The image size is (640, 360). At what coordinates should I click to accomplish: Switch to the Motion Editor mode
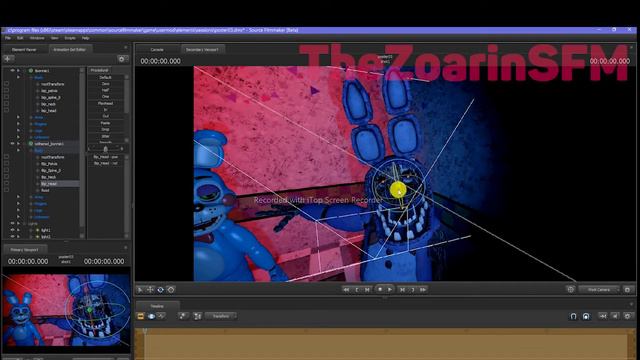click(x=151, y=316)
